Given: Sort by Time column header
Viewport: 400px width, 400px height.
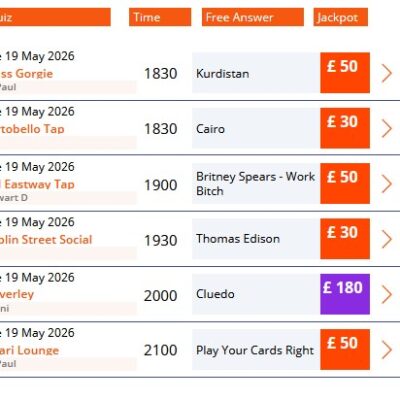Looking at the screenshot, I should point(160,17).
